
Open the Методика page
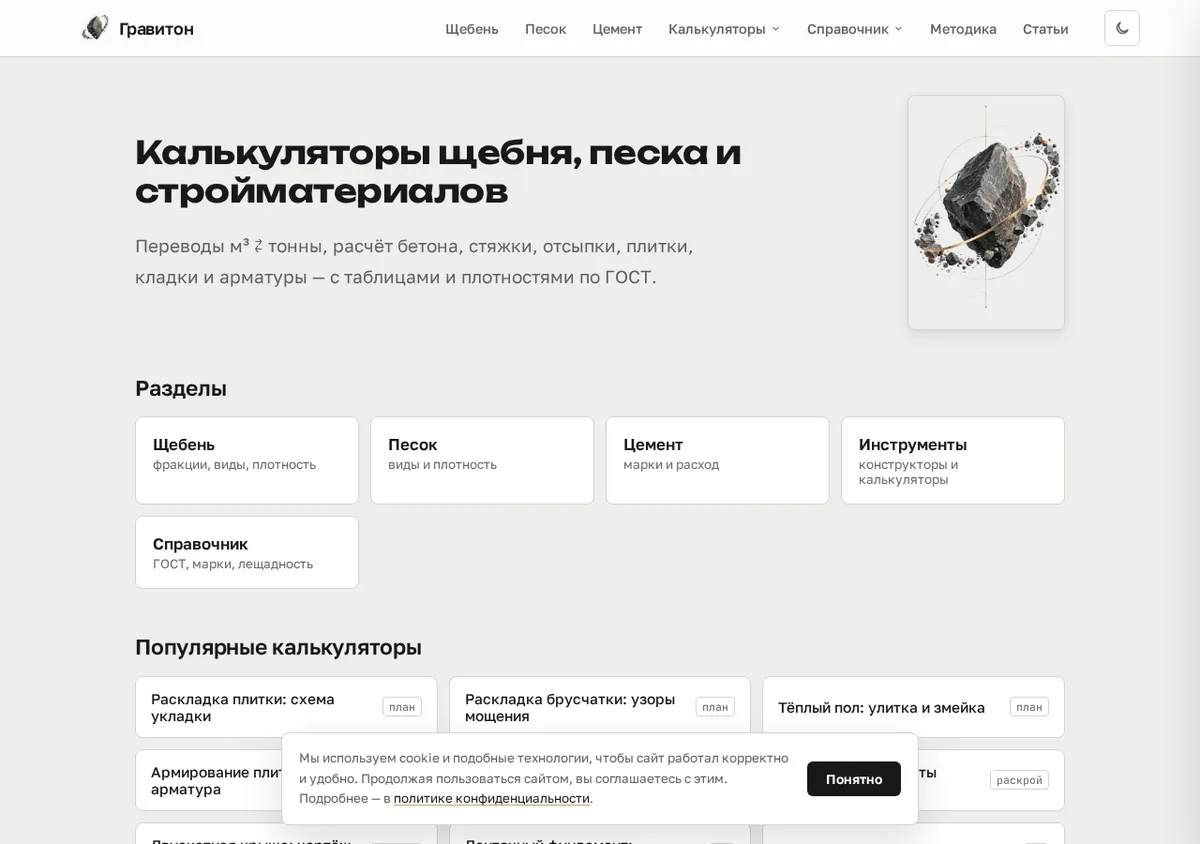[x=963, y=29]
